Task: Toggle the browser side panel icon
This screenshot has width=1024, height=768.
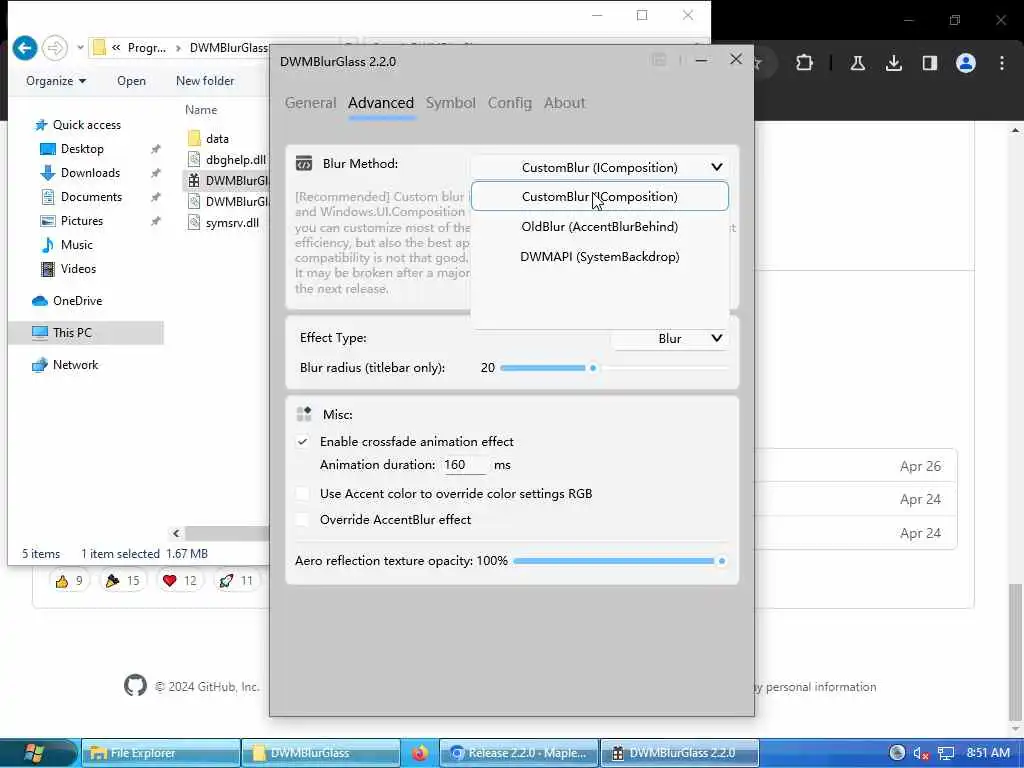Action: click(929, 63)
